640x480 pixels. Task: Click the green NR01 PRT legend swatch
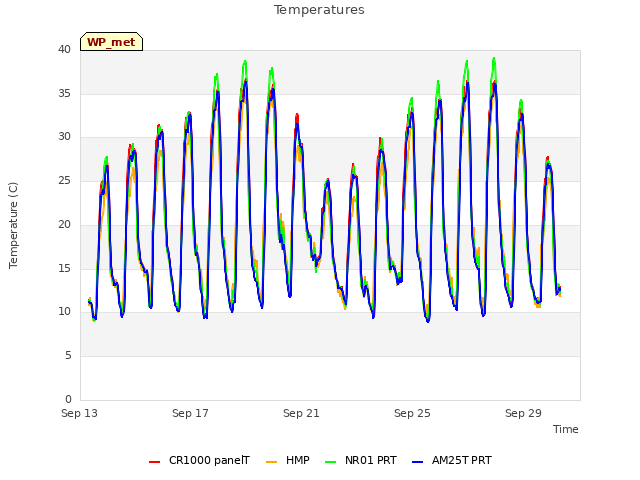[331, 462]
